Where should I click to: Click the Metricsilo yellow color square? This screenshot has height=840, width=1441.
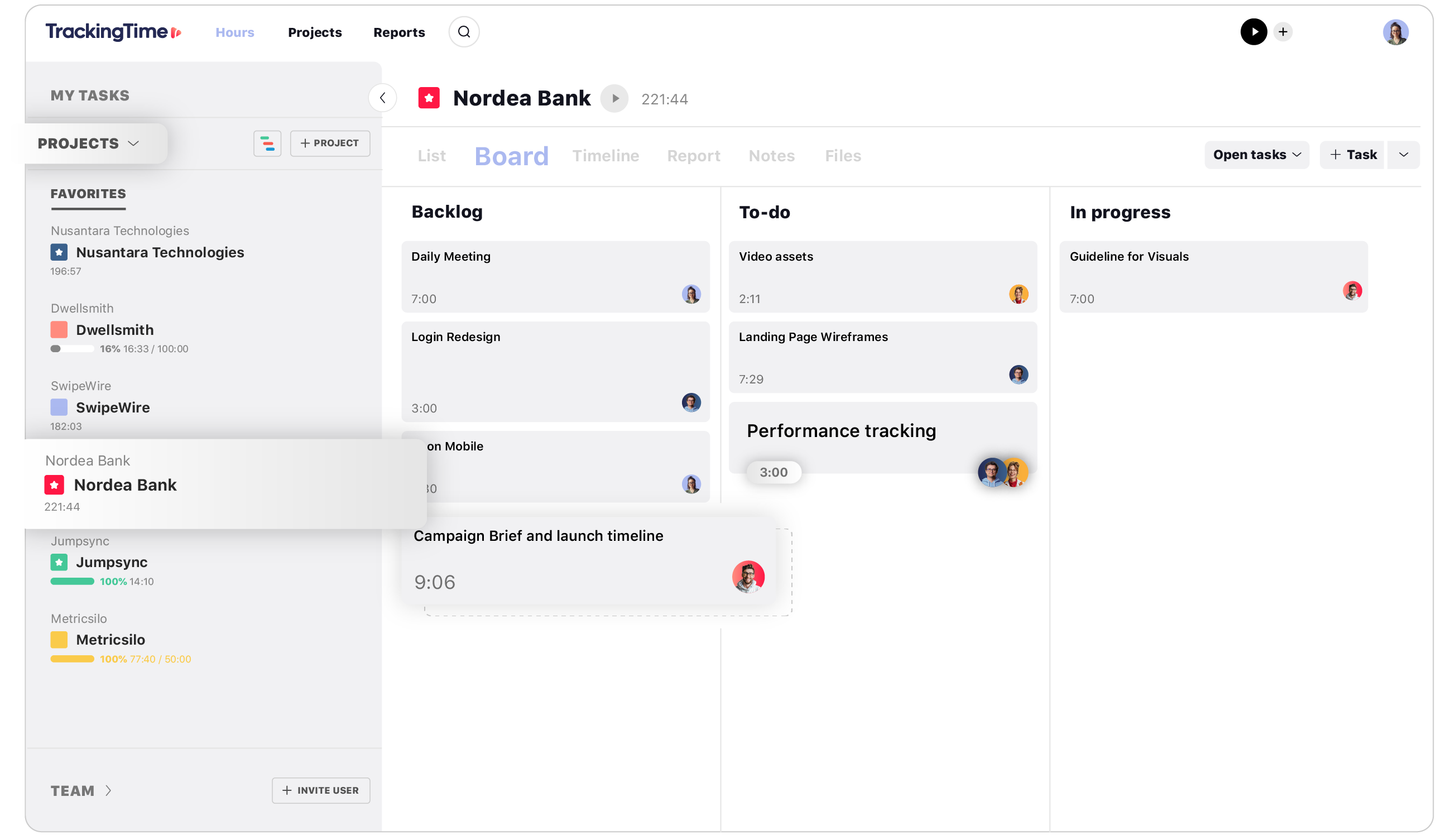pyautogui.click(x=59, y=639)
